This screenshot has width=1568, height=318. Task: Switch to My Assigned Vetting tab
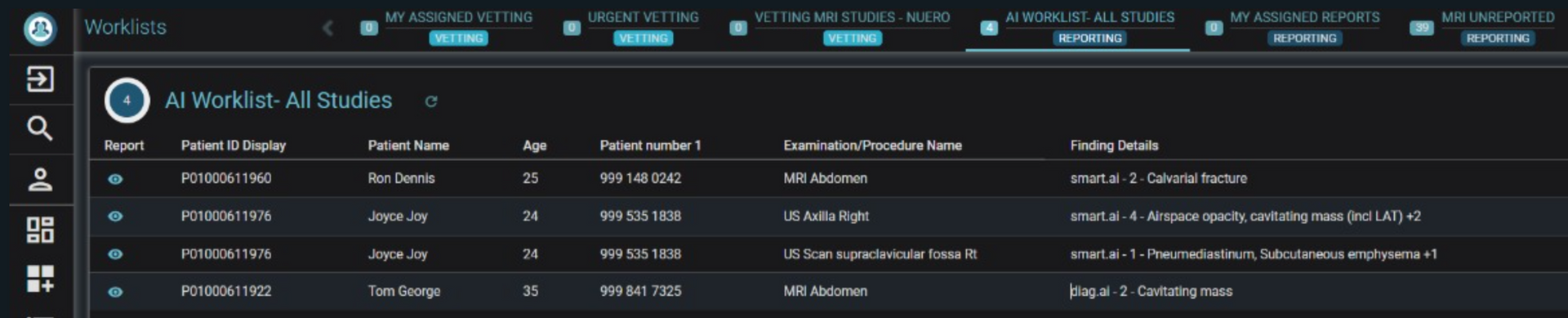coord(458,27)
